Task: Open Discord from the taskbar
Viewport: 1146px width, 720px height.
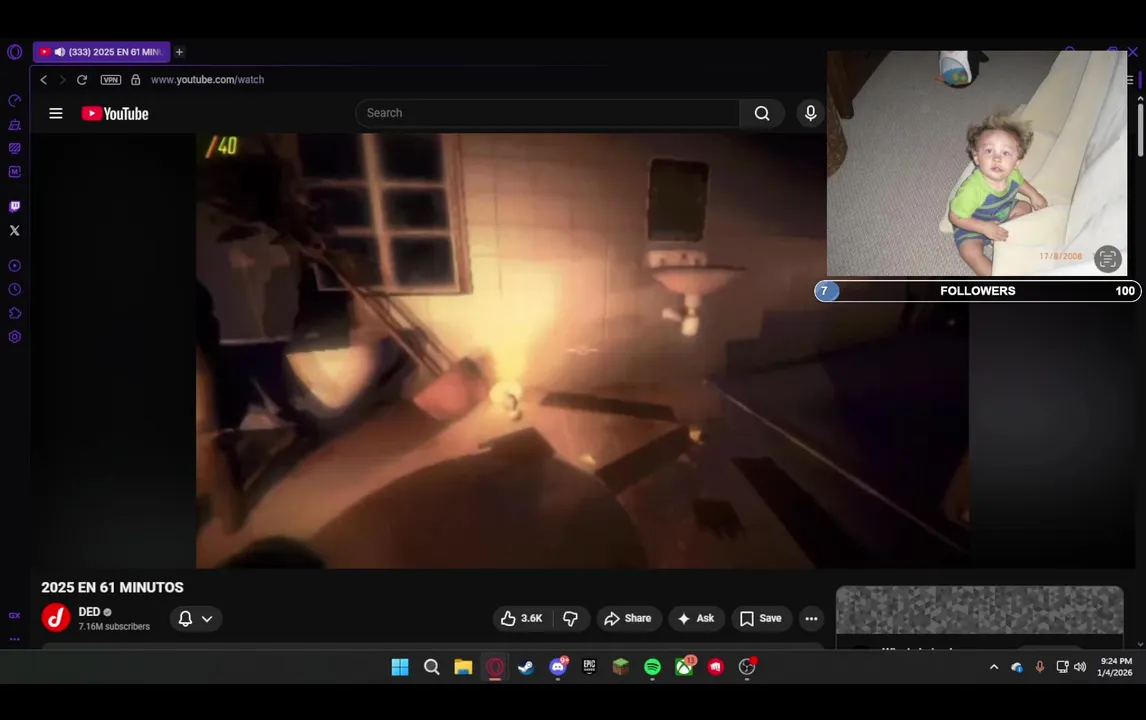Action: 558,667
